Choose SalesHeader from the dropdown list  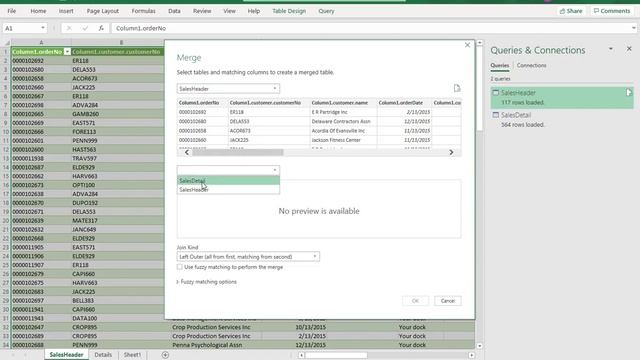pos(228,190)
